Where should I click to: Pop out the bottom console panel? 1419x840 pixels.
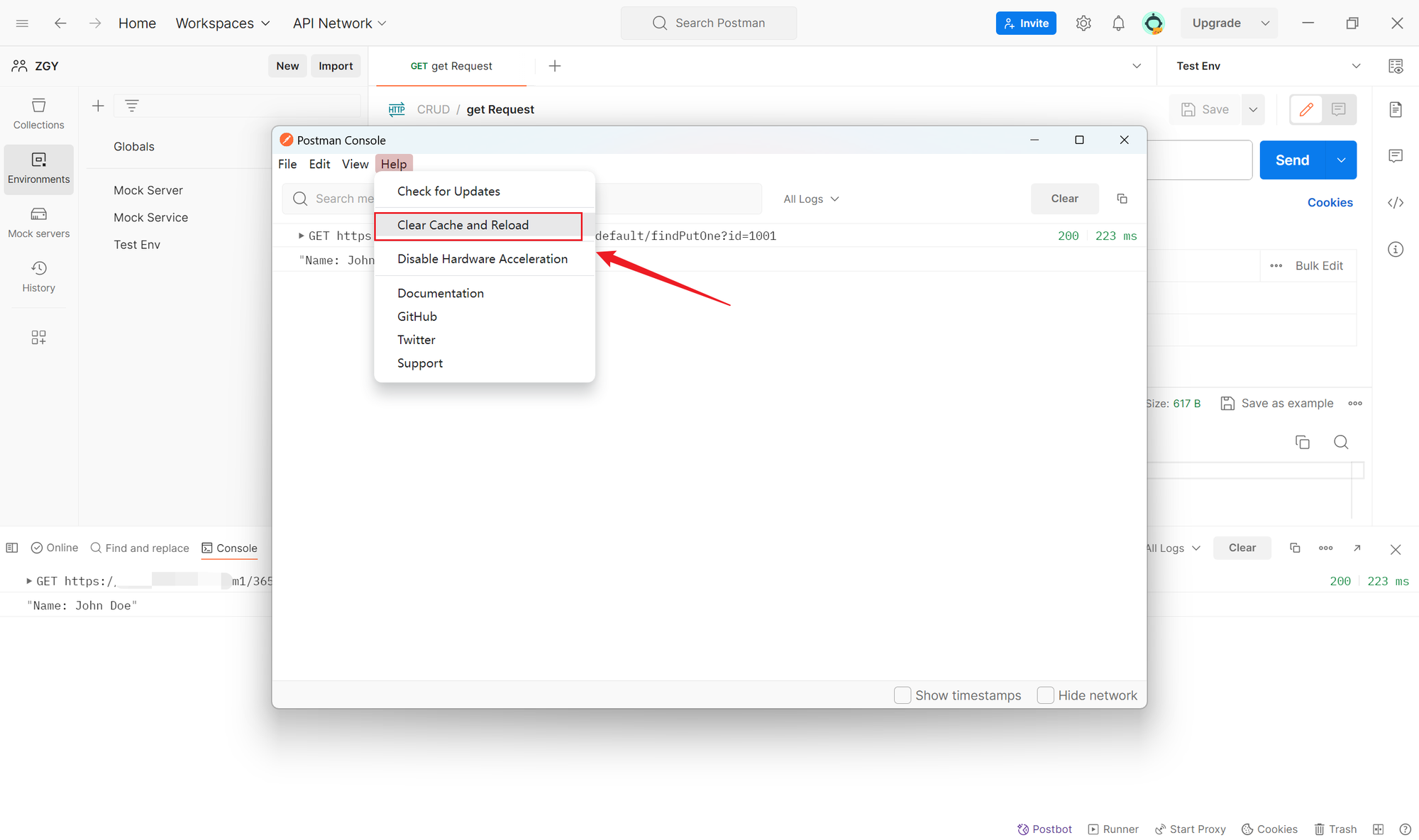tap(1357, 548)
